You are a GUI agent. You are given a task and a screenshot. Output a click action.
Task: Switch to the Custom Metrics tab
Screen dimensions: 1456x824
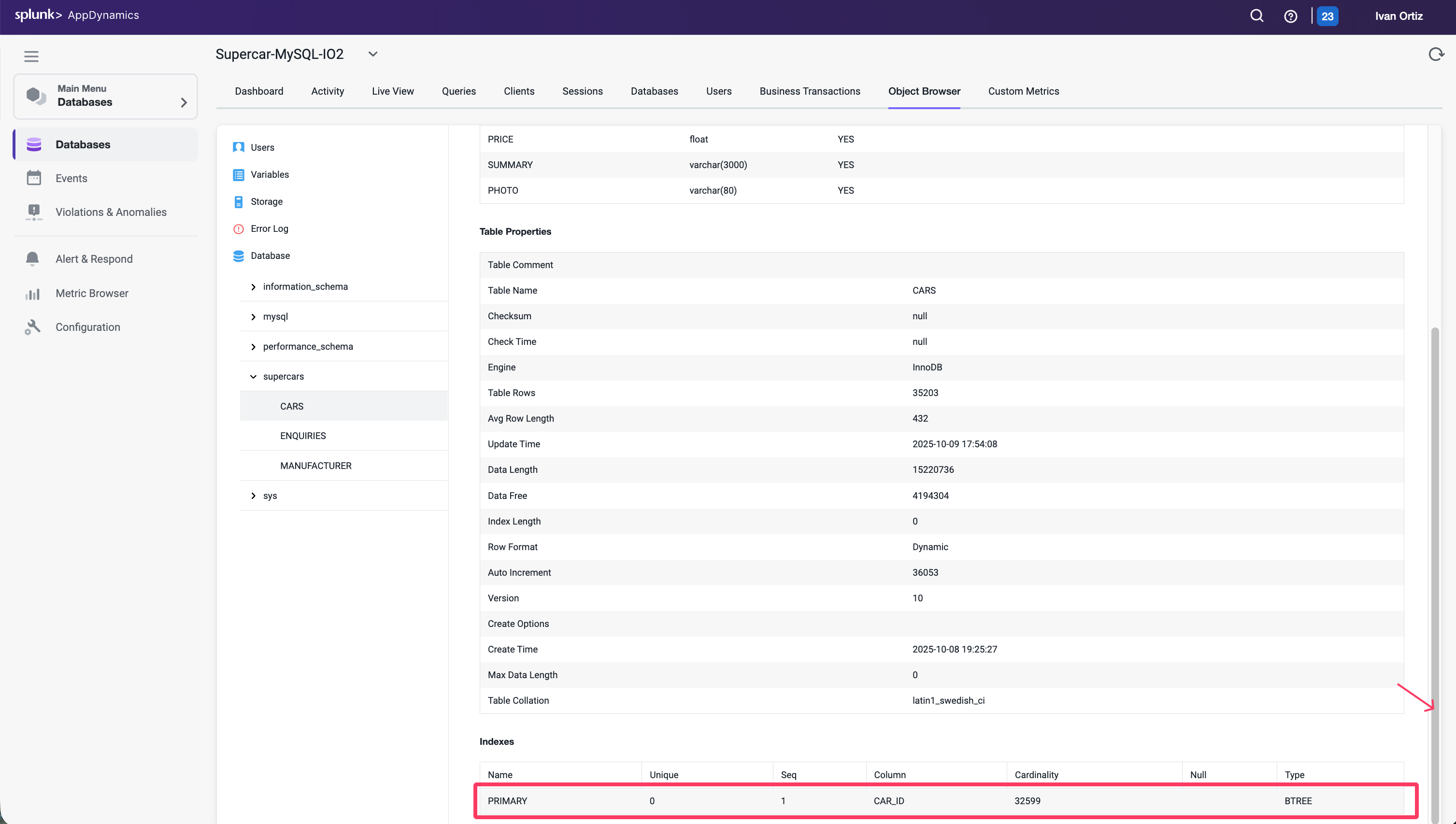[x=1023, y=91]
